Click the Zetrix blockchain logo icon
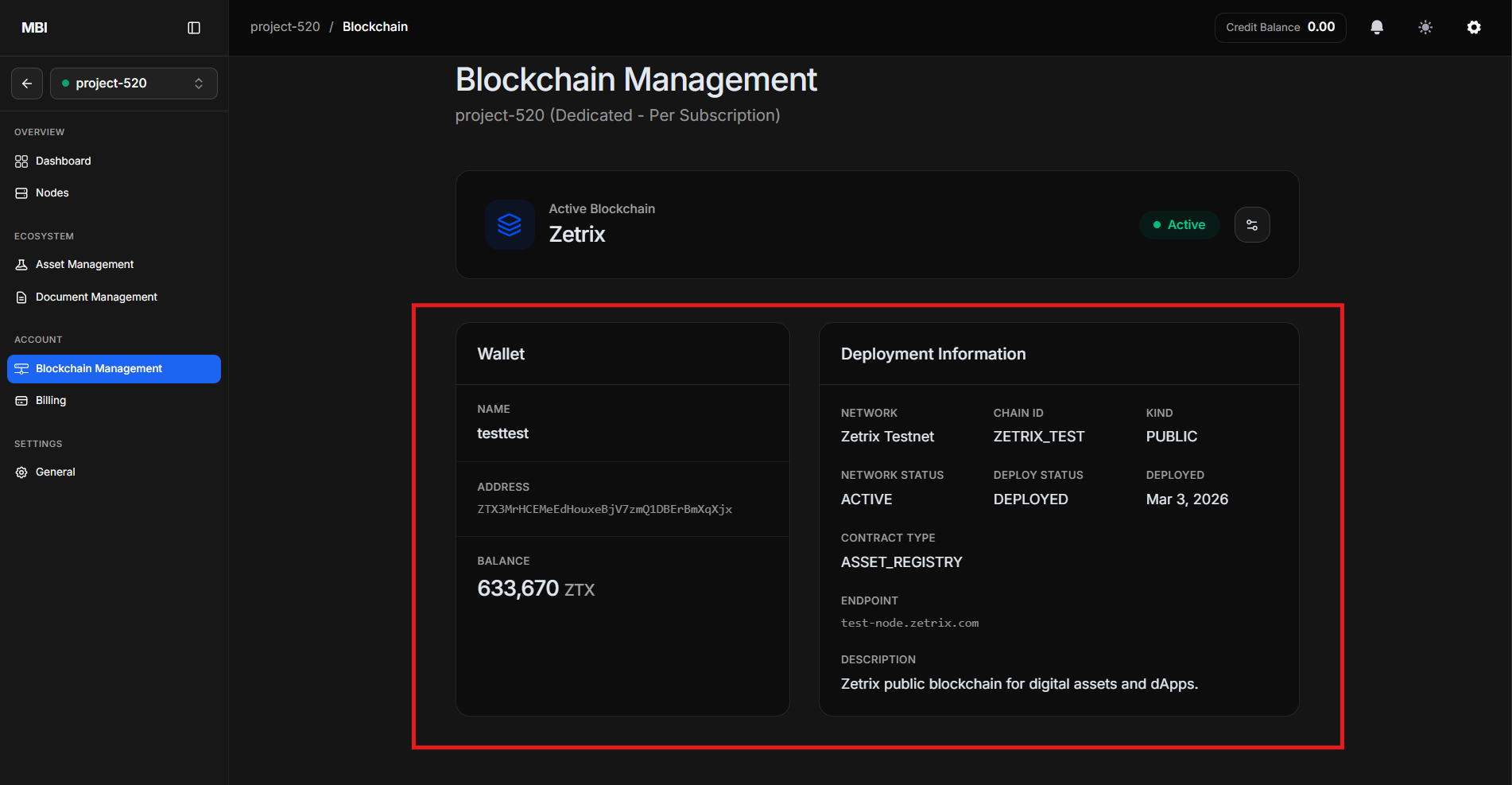The height and width of the screenshot is (785, 1512). 510,225
